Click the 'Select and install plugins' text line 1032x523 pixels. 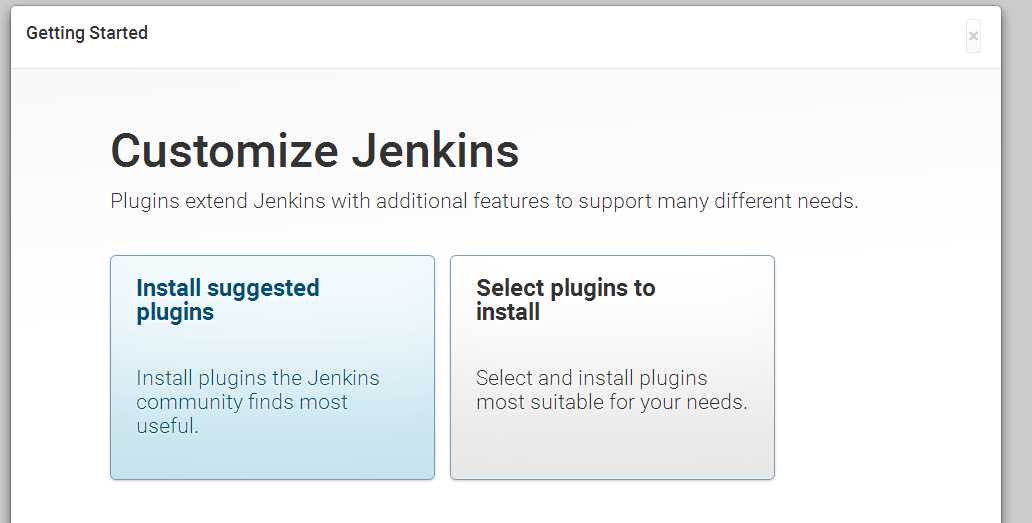pyautogui.click(x=592, y=378)
